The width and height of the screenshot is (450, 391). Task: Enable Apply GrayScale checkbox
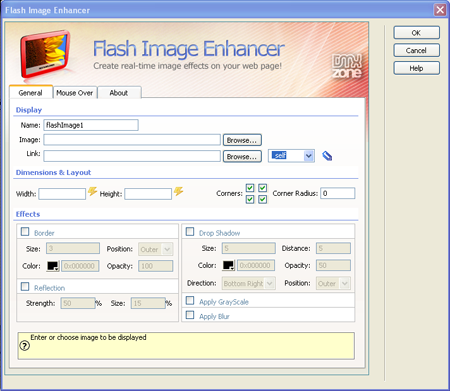(x=190, y=301)
